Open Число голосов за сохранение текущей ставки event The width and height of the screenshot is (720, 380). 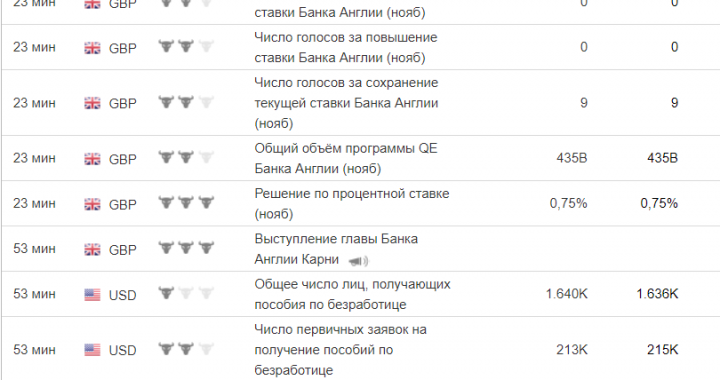point(346,103)
